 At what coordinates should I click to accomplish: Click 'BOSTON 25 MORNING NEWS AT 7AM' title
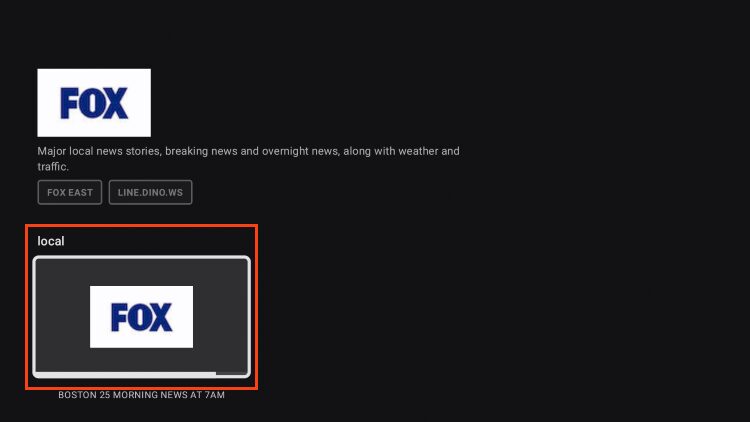142,395
